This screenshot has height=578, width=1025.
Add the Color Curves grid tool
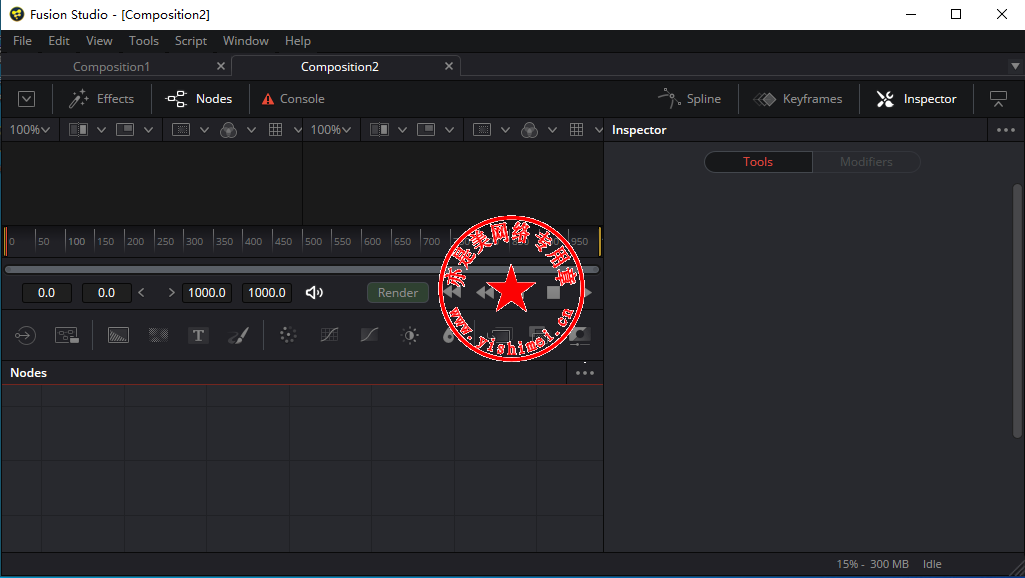(x=329, y=335)
